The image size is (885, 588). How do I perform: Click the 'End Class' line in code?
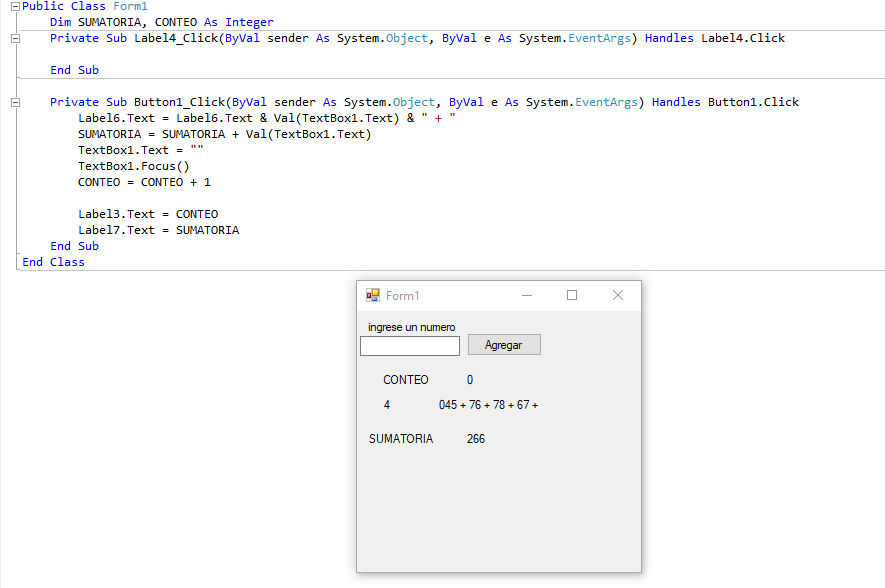(x=53, y=262)
